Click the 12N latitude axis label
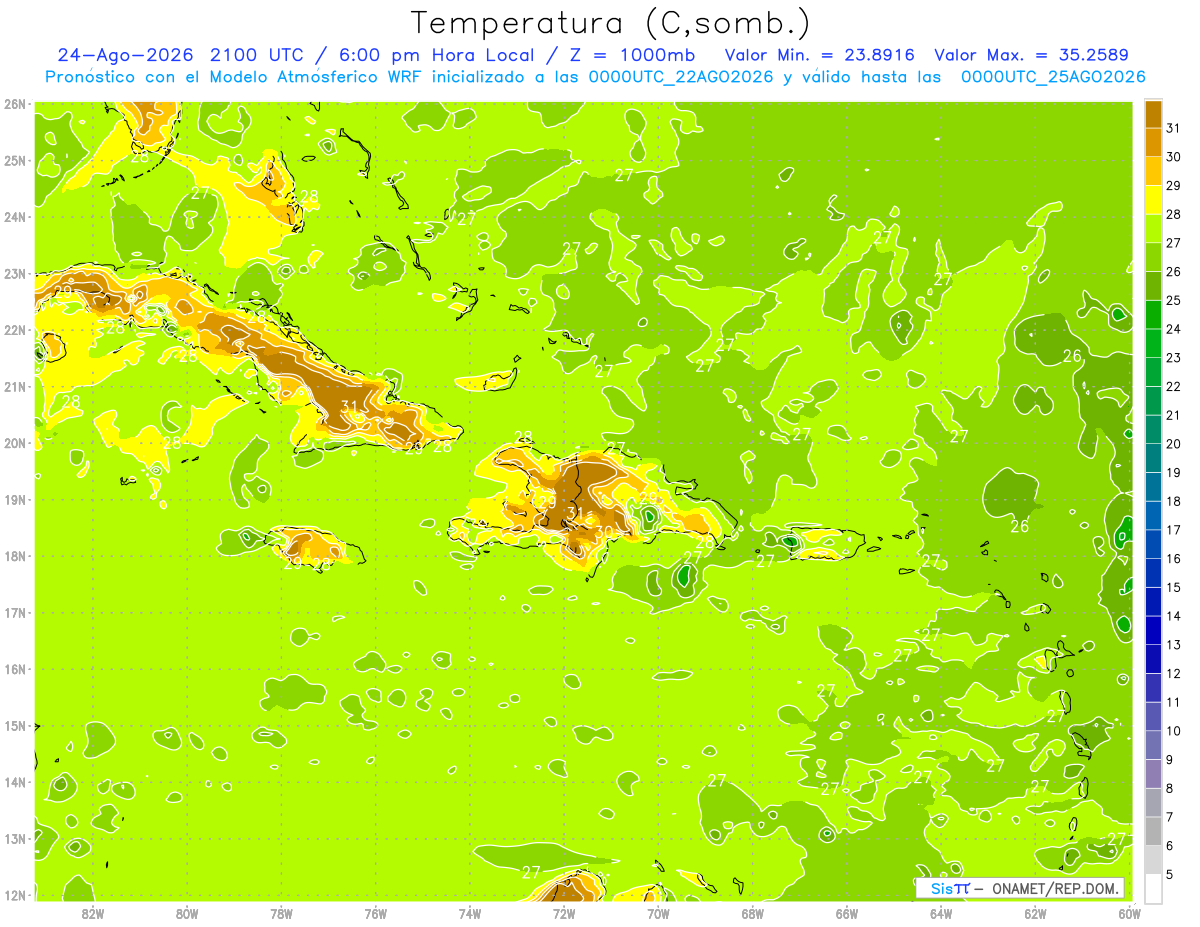This screenshot has width=1200, height=927. [x=14, y=895]
